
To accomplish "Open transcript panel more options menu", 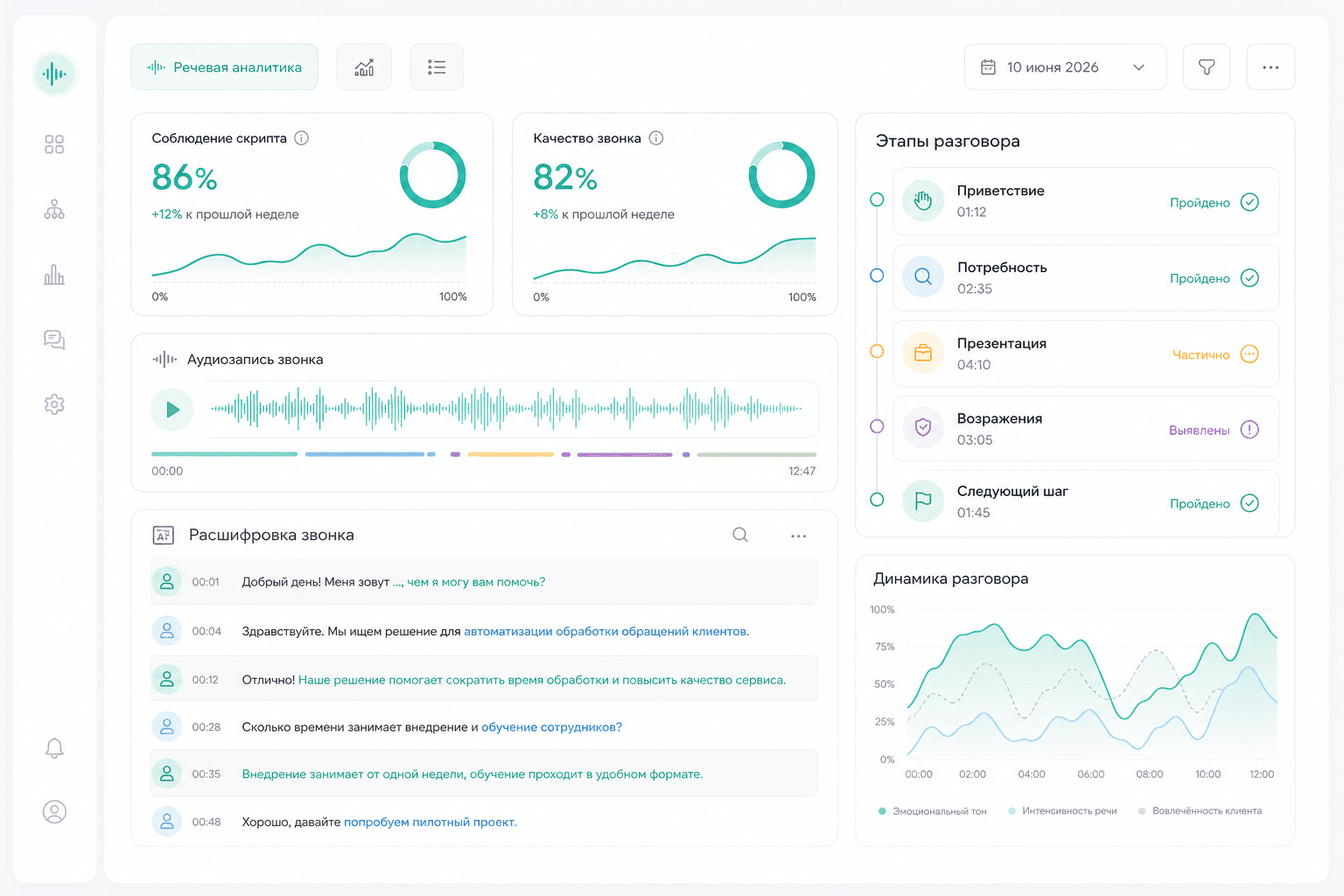I will coord(798,535).
